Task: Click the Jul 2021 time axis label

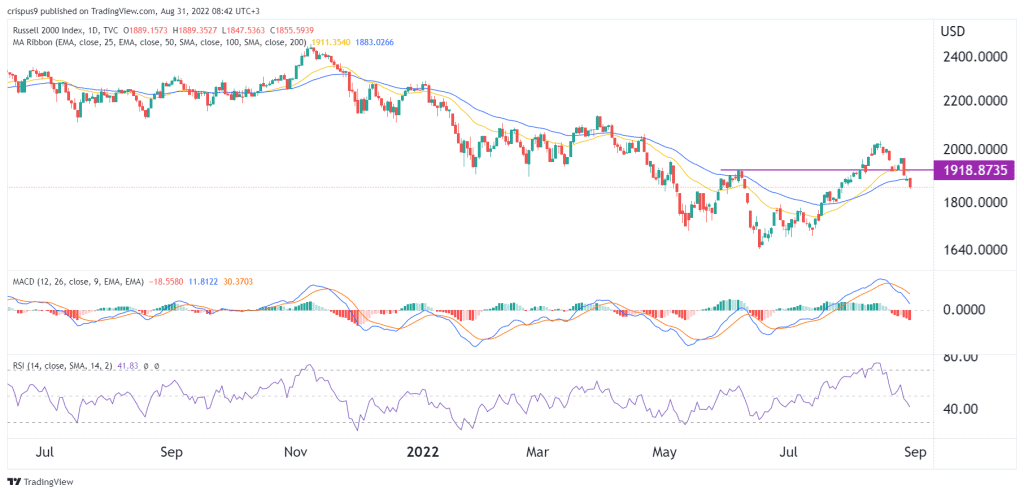Action: point(46,452)
